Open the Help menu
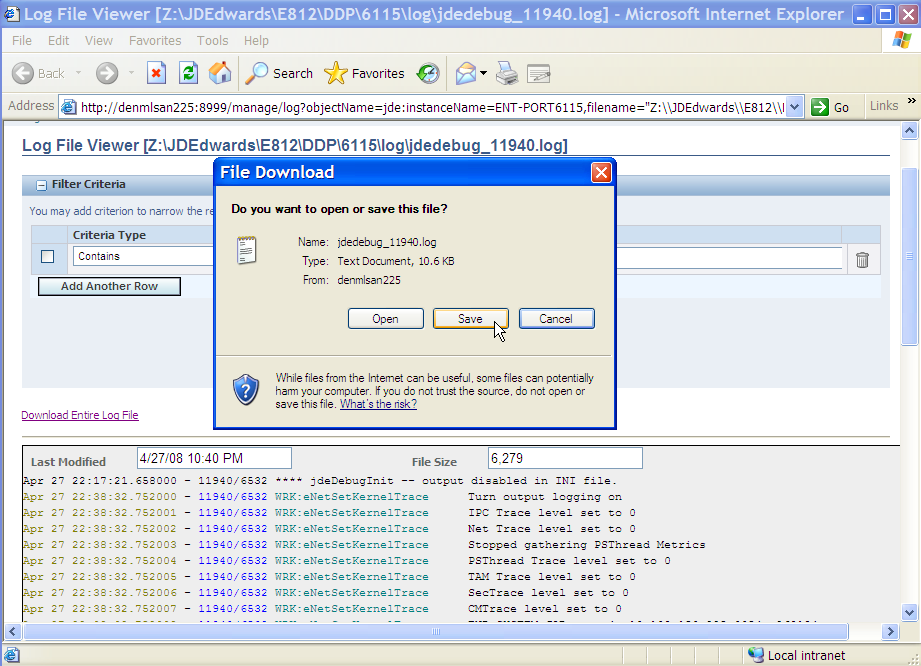 pyautogui.click(x=256, y=41)
